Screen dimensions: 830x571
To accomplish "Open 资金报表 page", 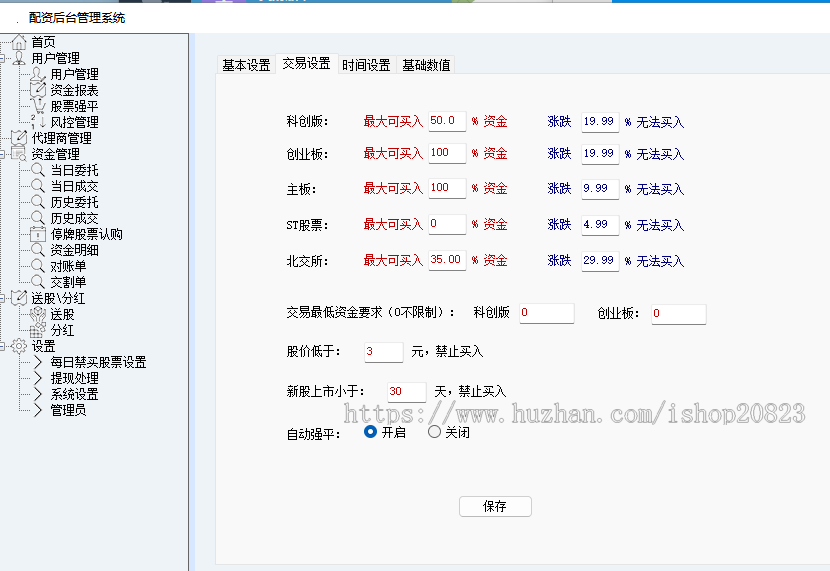I will click(x=74, y=90).
